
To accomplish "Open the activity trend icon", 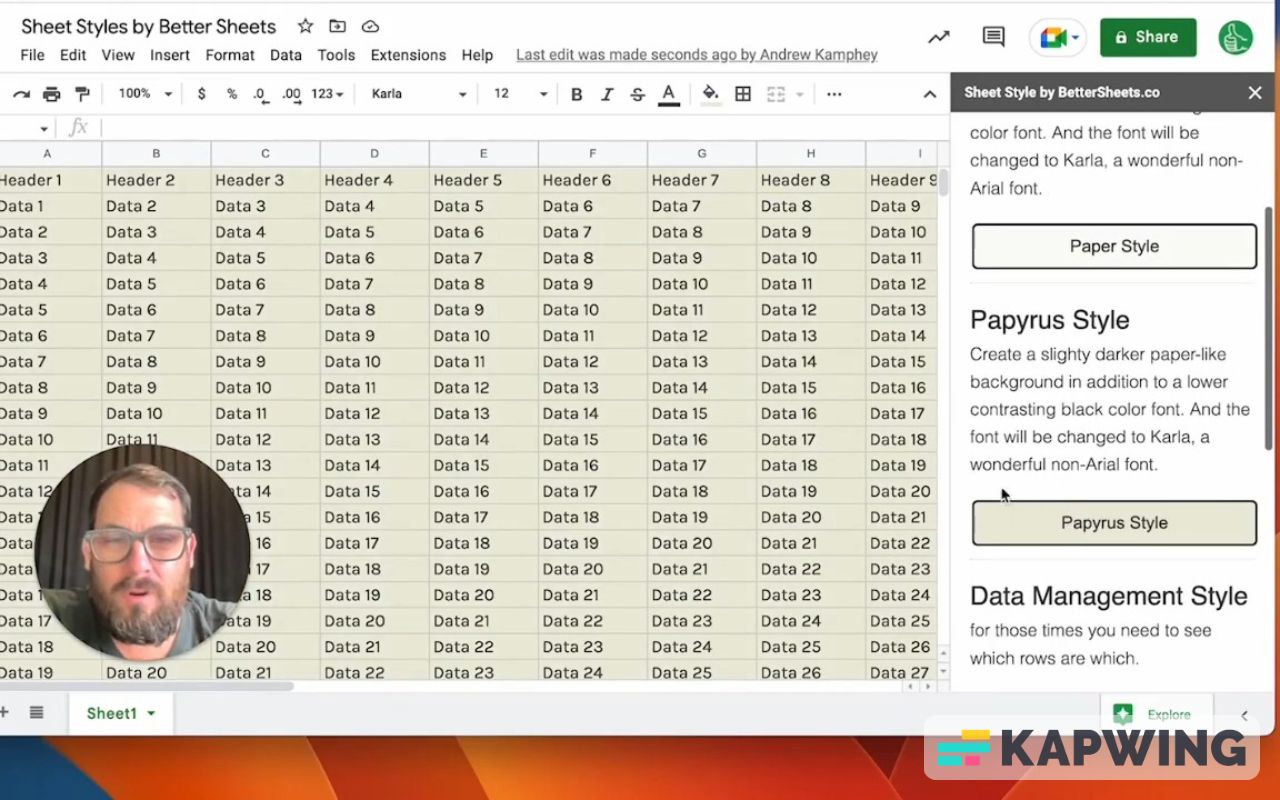I will pyautogui.click(x=938, y=37).
